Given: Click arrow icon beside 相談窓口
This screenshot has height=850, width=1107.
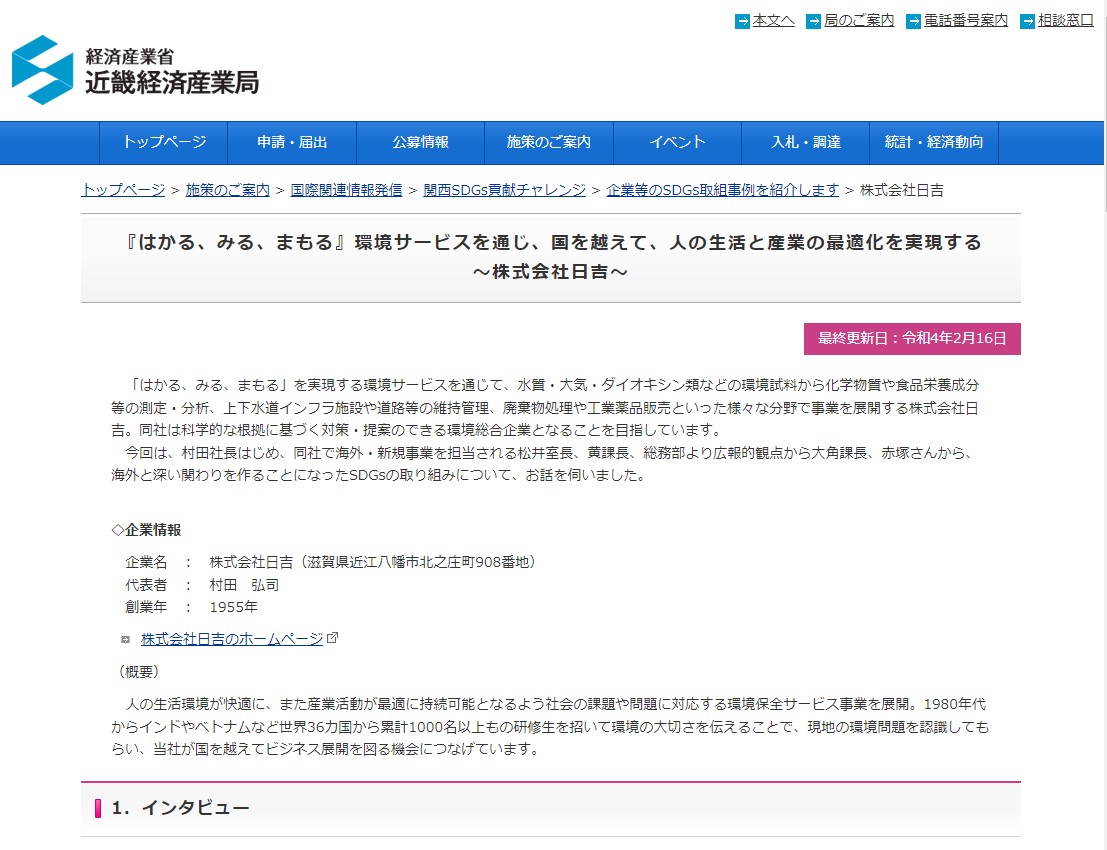Looking at the screenshot, I should 1027,21.
